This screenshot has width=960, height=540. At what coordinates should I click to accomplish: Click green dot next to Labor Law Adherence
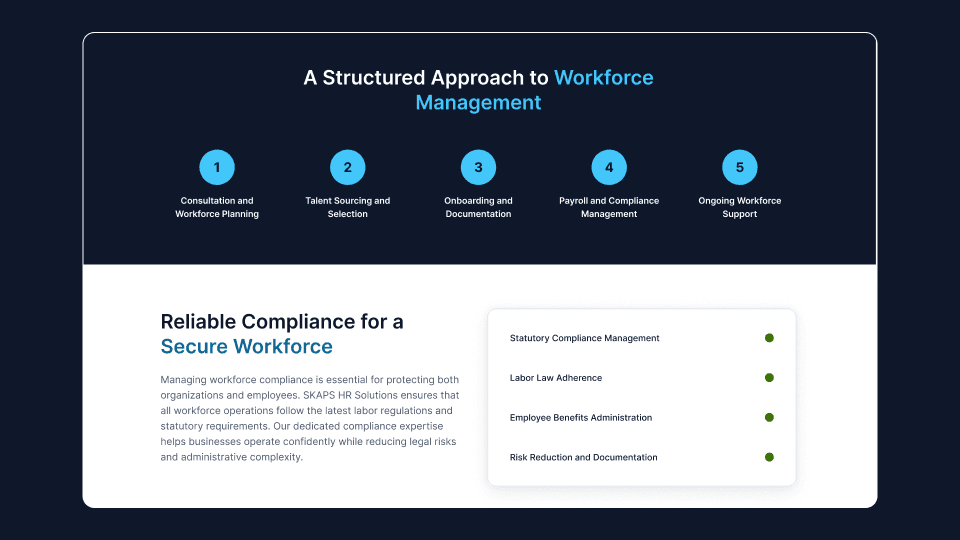point(769,378)
